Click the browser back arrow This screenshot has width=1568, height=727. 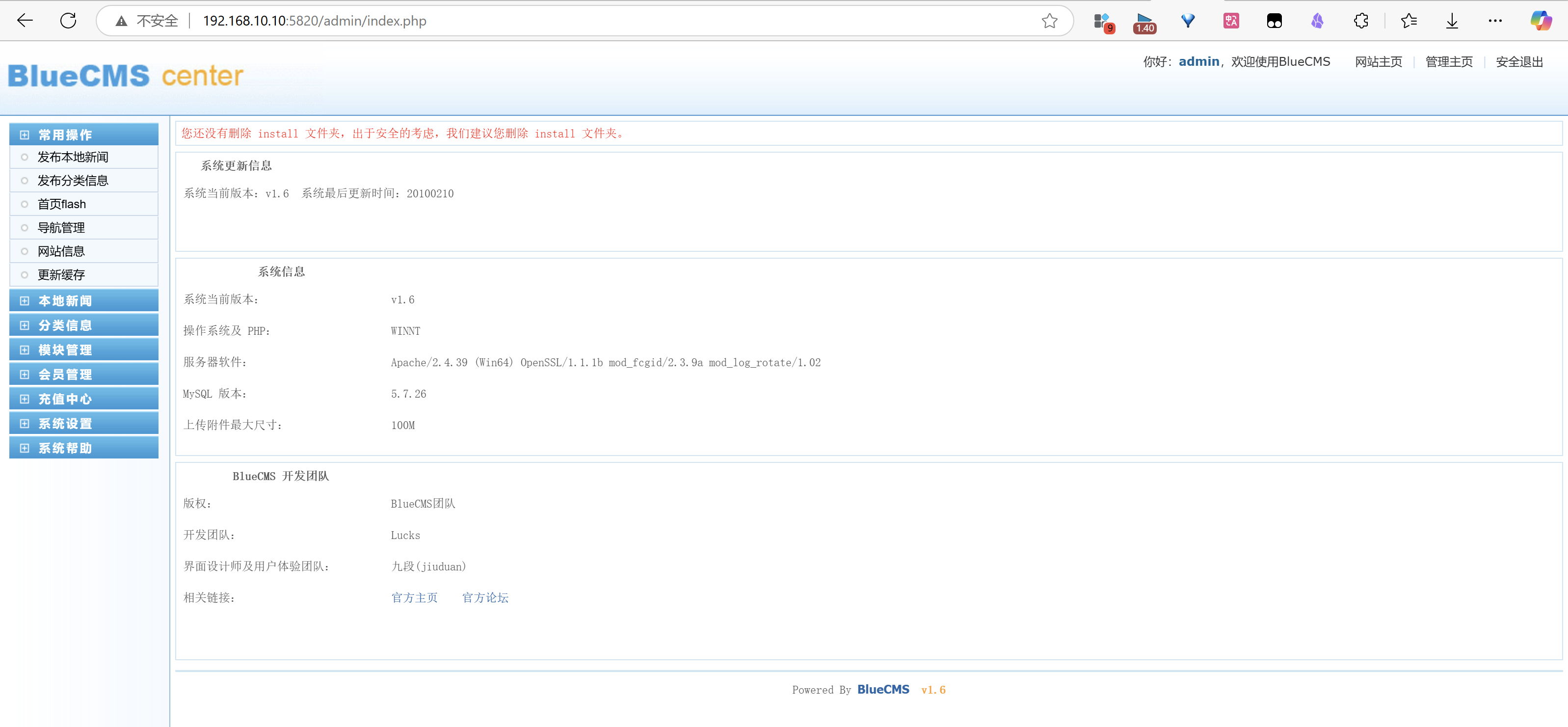25,21
